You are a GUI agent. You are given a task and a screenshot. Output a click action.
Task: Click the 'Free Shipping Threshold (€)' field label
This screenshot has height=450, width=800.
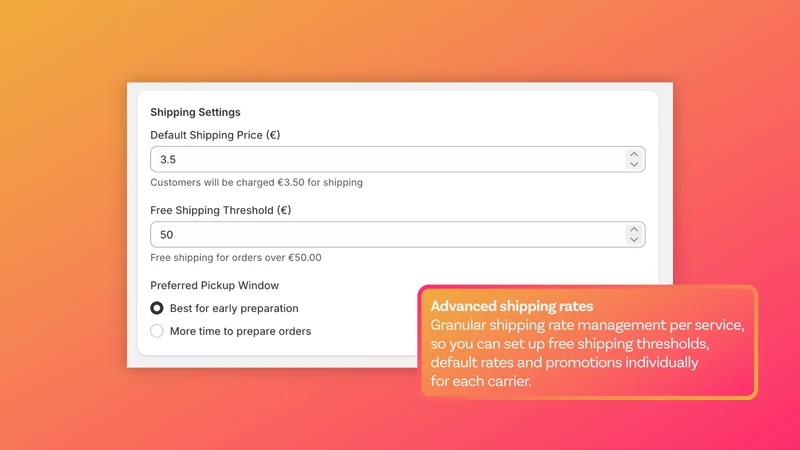click(x=220, y=210)
